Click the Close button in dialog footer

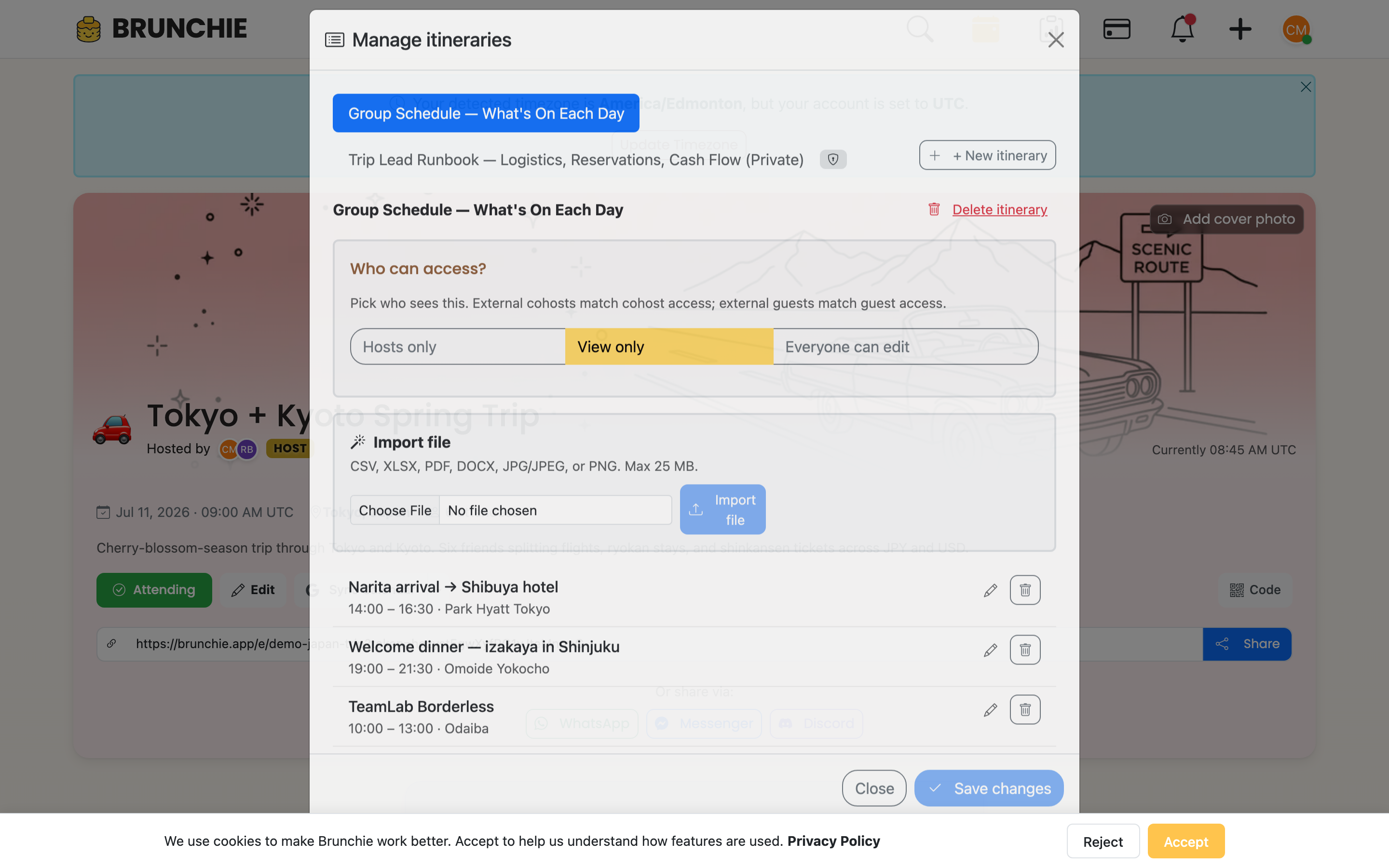tap(874, 788)
